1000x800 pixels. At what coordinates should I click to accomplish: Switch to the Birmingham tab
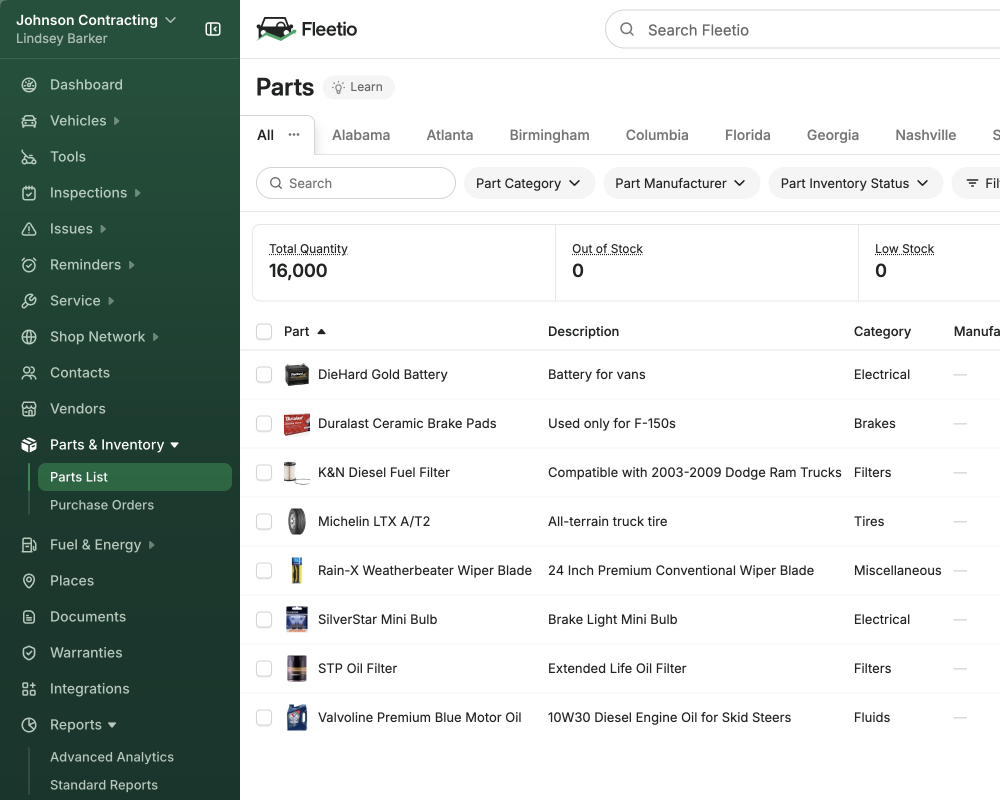click(549, 135)
